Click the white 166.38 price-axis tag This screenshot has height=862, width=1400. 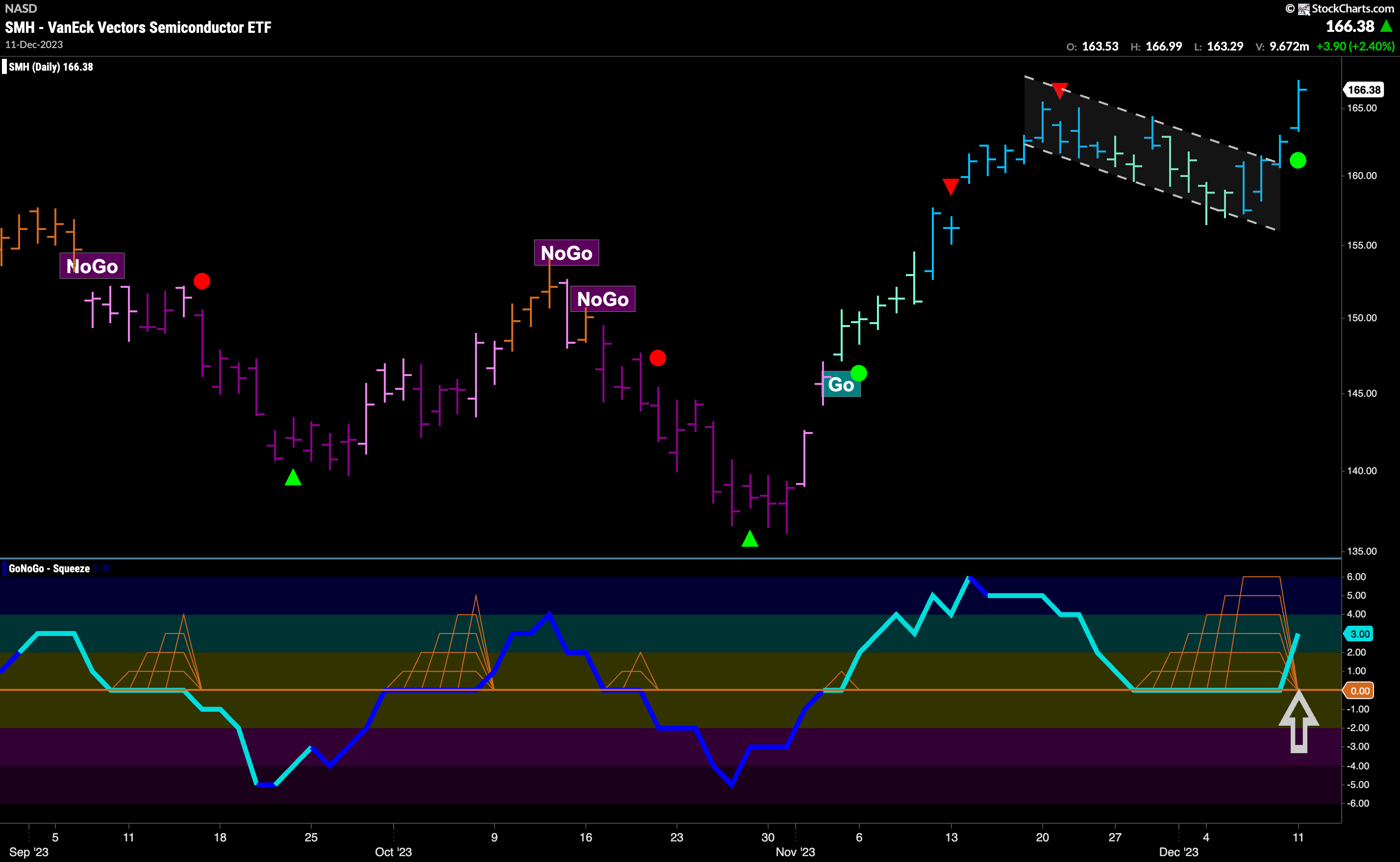(x=1364, y=90)
